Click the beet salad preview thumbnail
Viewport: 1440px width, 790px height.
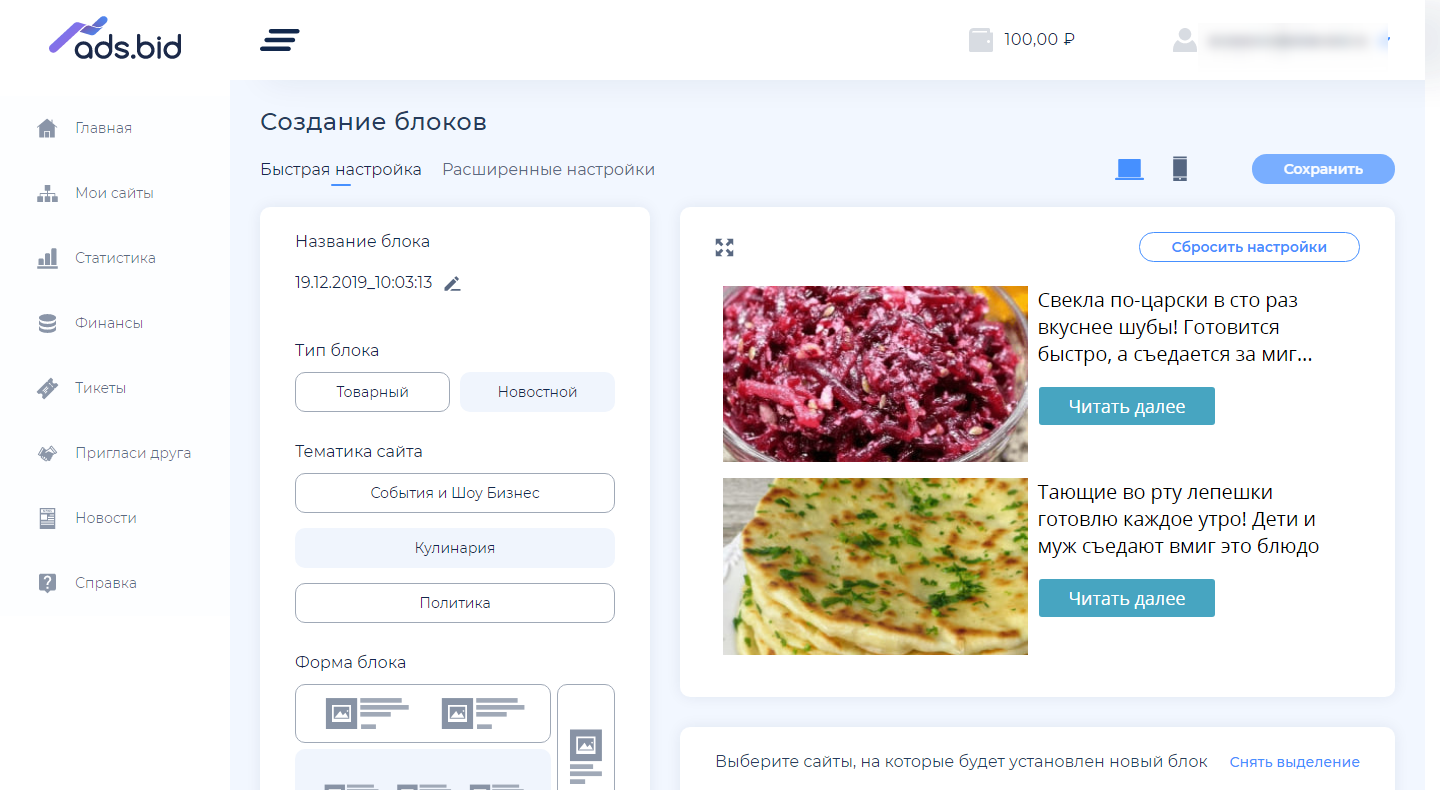click(875, 374)
